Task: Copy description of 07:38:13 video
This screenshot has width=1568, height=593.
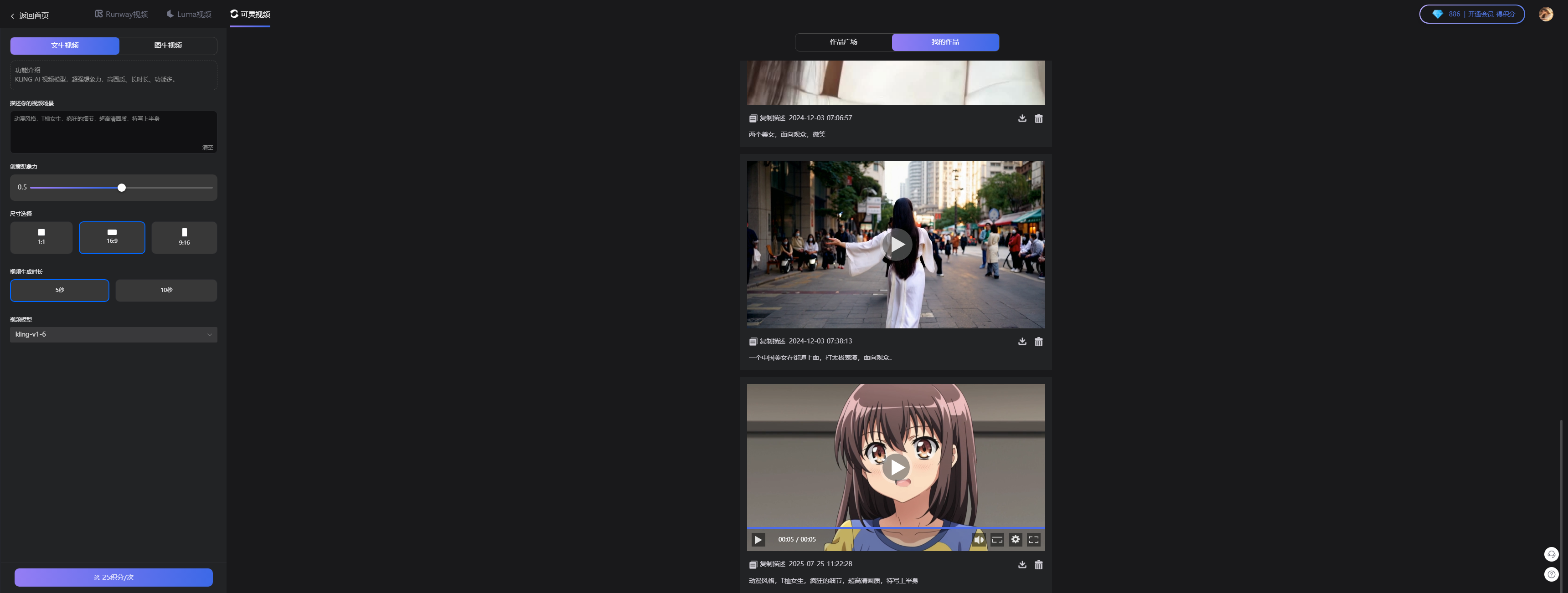Action: pyautogui.click(x=767, y=341)
